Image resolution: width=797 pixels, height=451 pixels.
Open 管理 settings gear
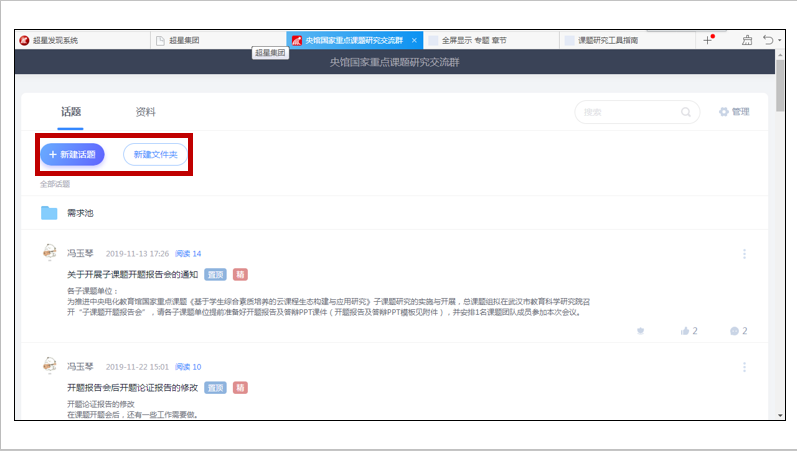(x=734, y=112)
